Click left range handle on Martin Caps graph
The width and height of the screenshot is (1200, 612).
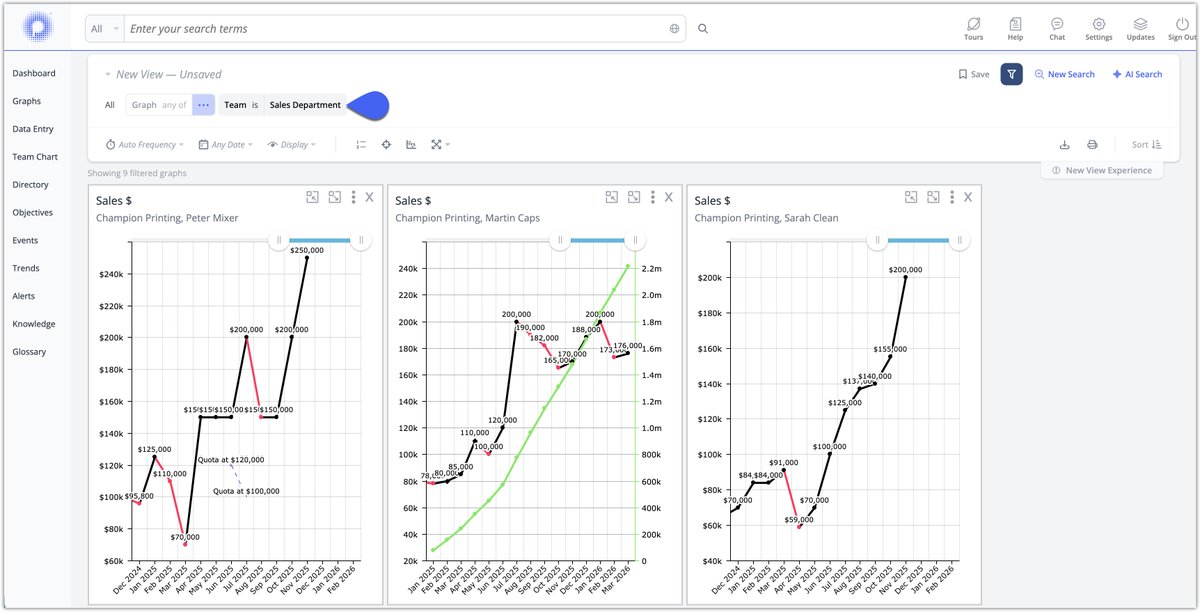click(x=560, y=240)
